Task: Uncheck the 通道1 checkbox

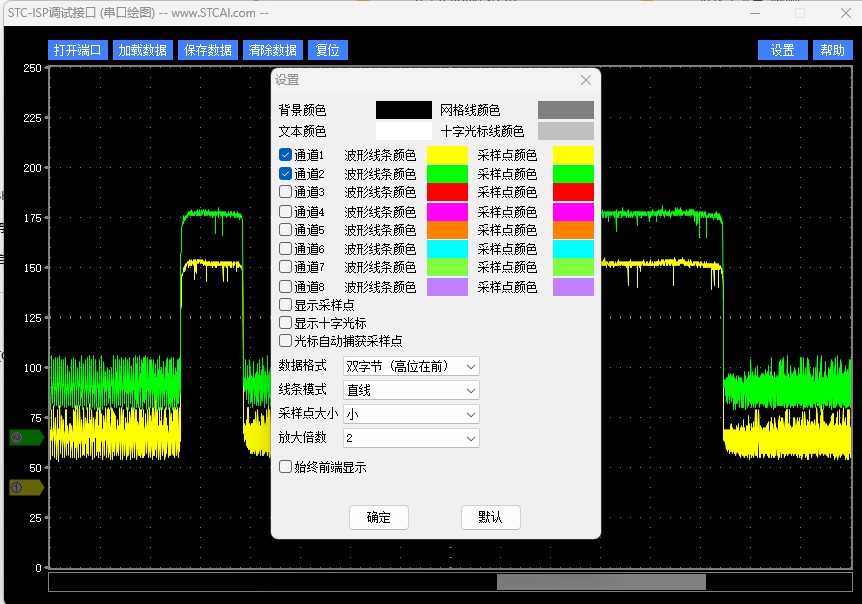Action: tap(286, 155)
